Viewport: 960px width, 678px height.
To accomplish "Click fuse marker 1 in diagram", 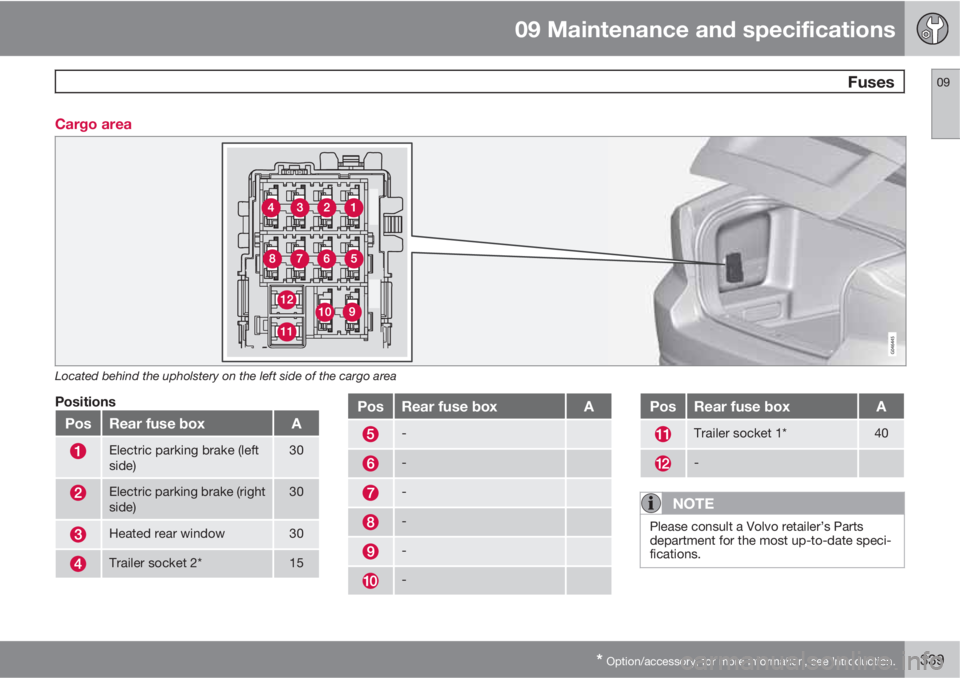I will tap(353, 208).
